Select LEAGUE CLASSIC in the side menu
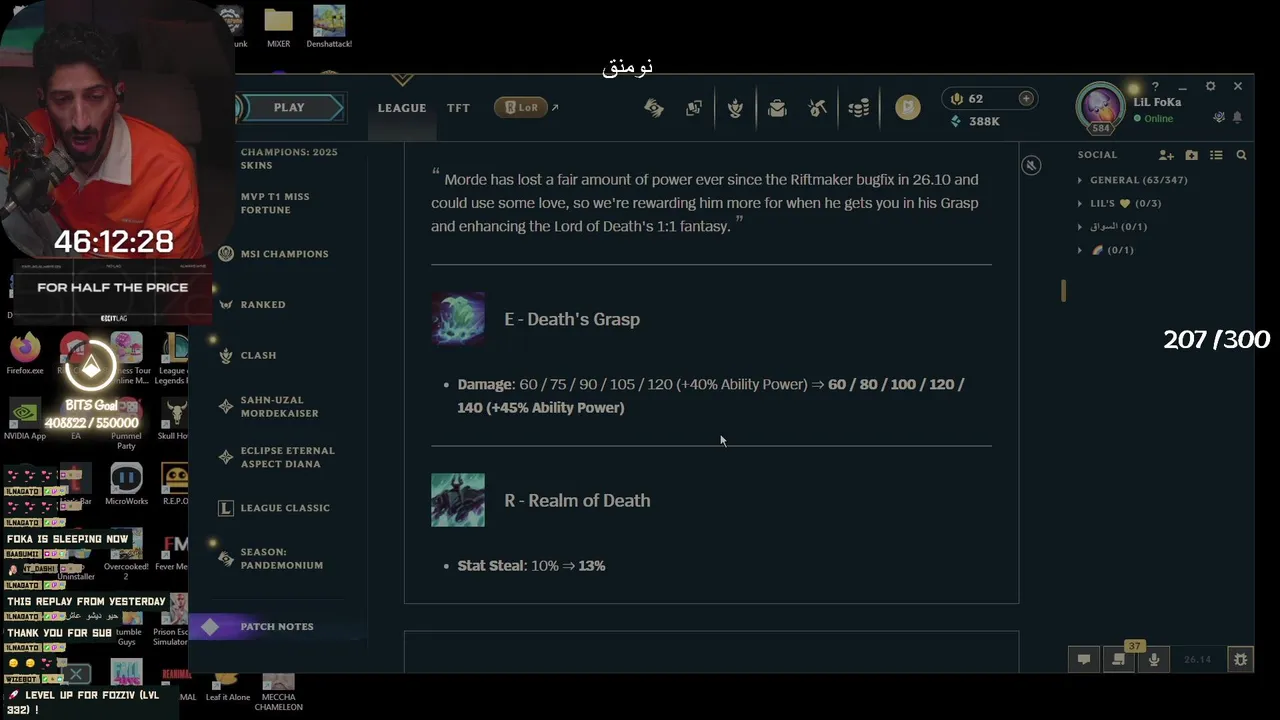1280x720 pixels. click(x=285, y=508)
